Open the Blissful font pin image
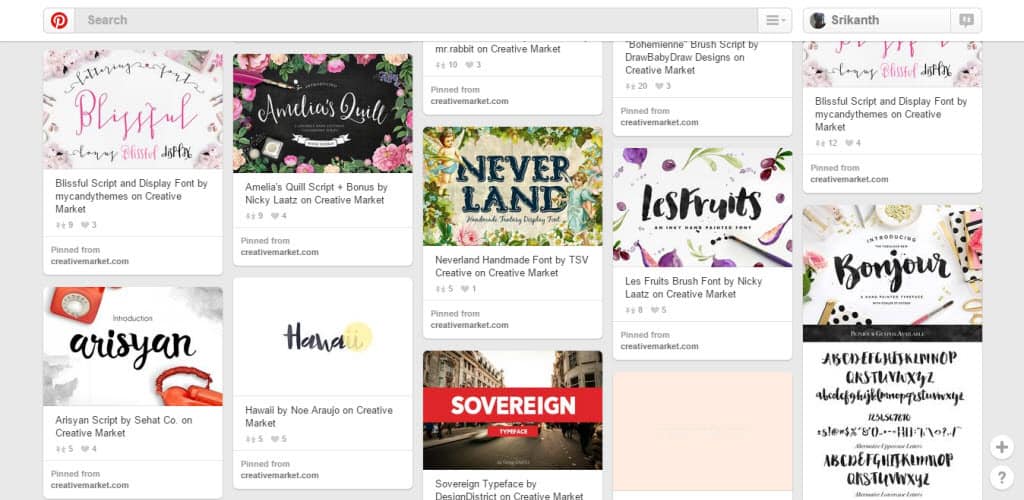The width and height of the screenshot is (1024, 500). tap(133, 110)
